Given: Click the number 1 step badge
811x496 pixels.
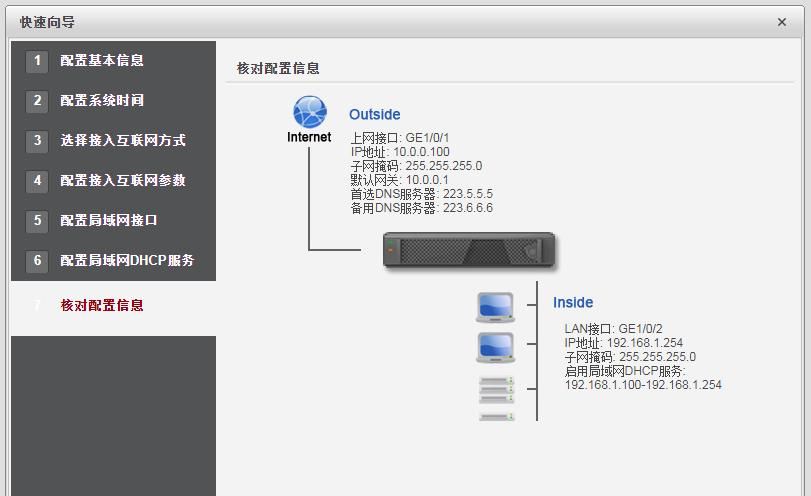Looking at the screenshot, I should pyautogui.click(x=37, y=61).
